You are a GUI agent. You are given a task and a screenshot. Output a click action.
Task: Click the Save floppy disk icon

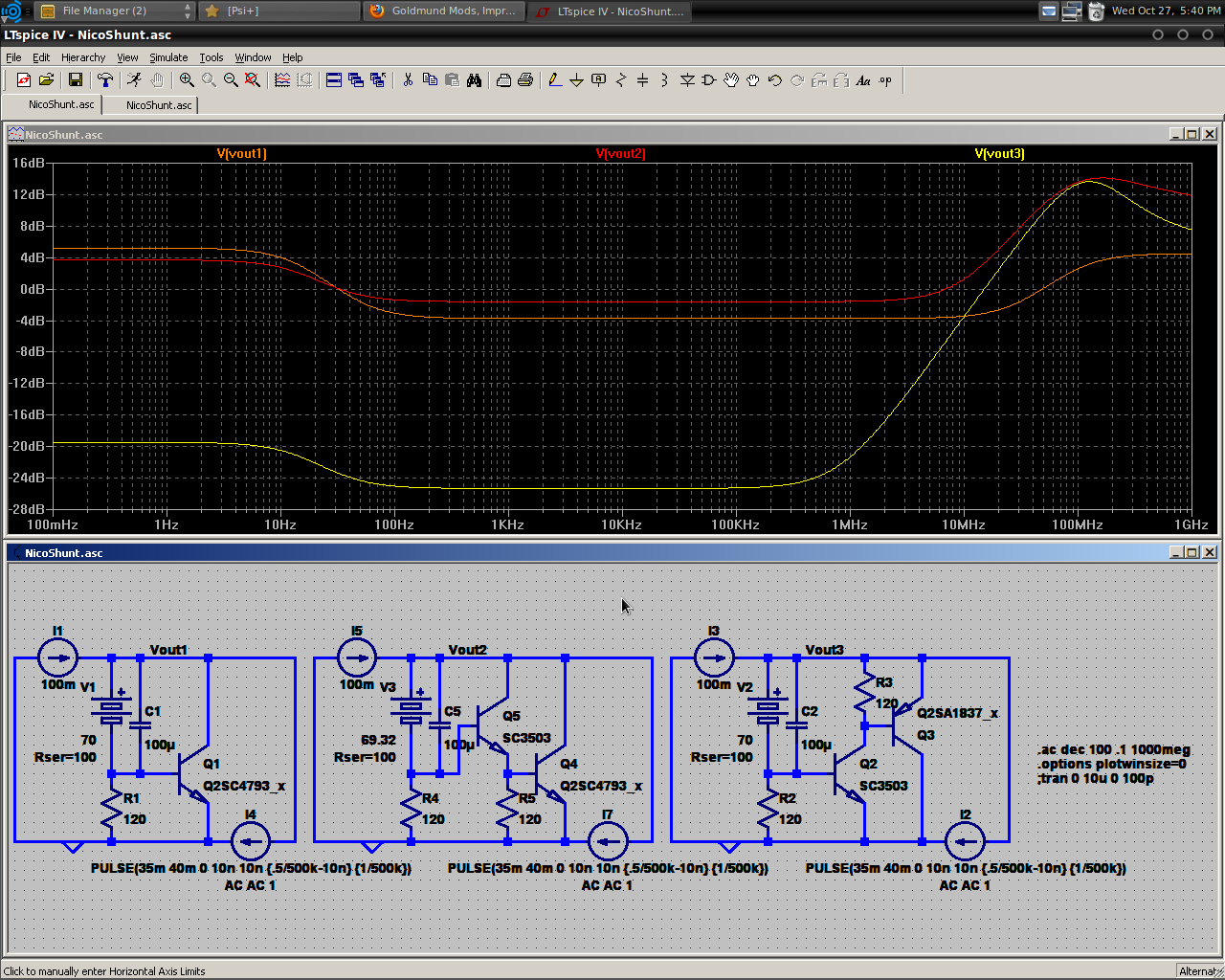(75, 80)
